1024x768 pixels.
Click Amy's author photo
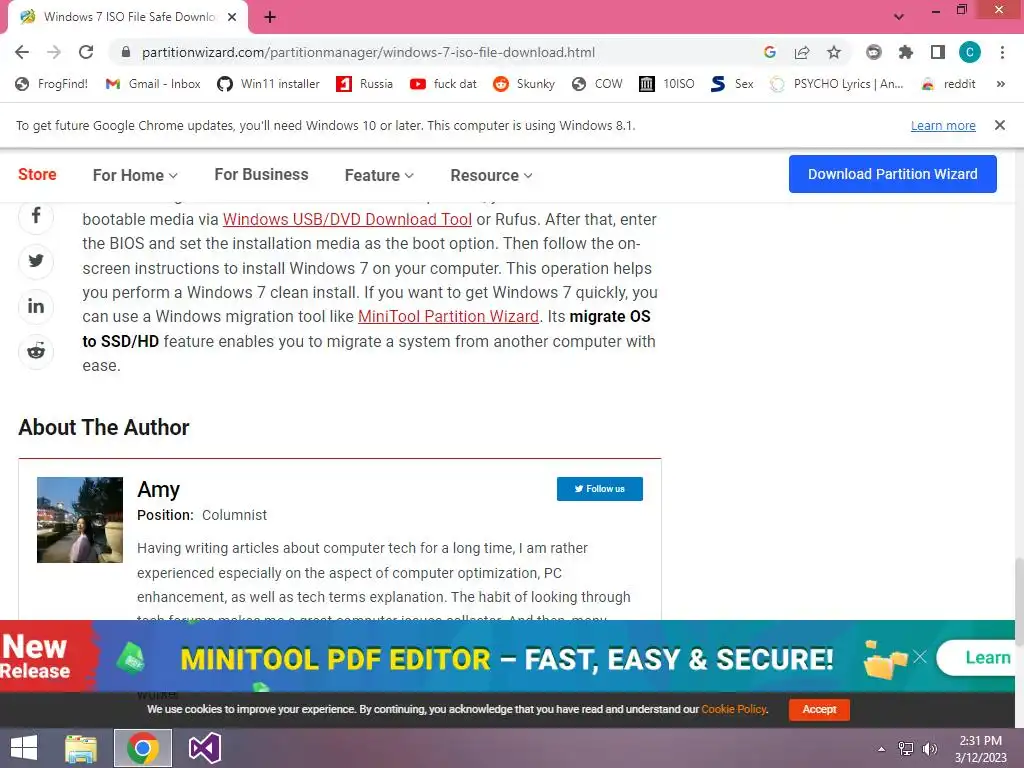[x=80, y=520]
